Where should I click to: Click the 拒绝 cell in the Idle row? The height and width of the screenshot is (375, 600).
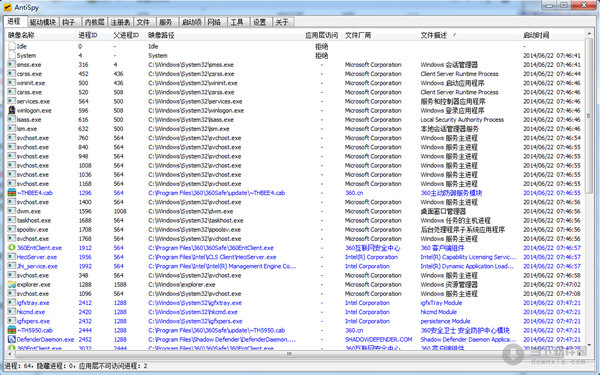pyautogui.click(x=322, y=46)
